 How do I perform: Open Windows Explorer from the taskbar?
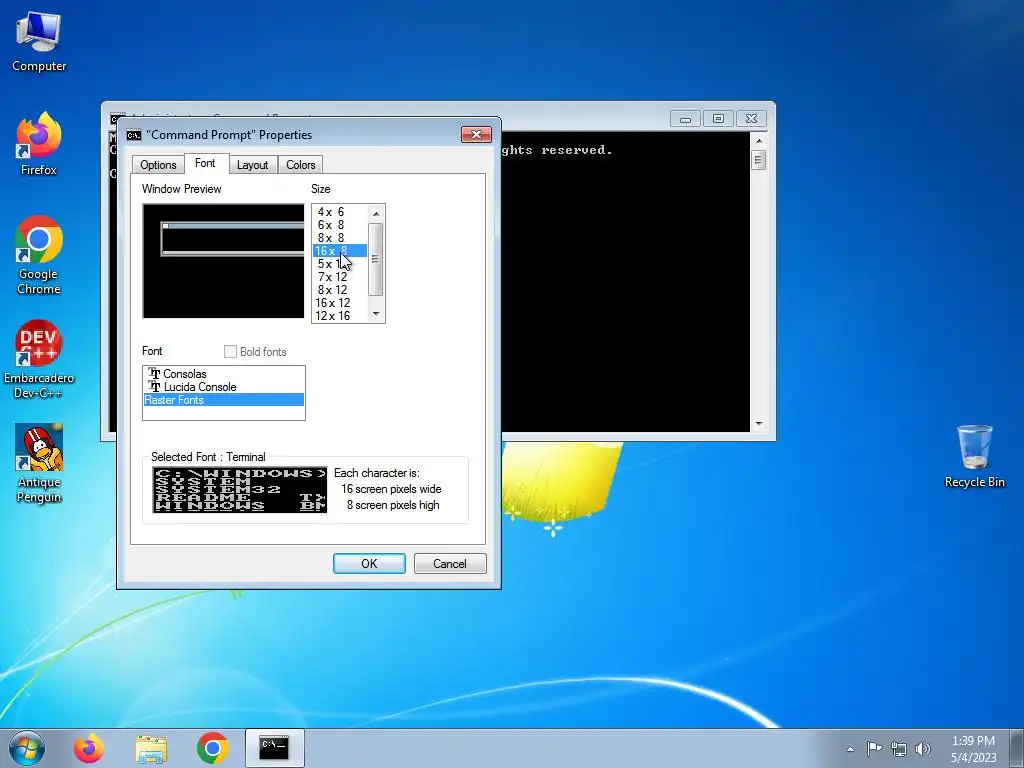(151, 748)
